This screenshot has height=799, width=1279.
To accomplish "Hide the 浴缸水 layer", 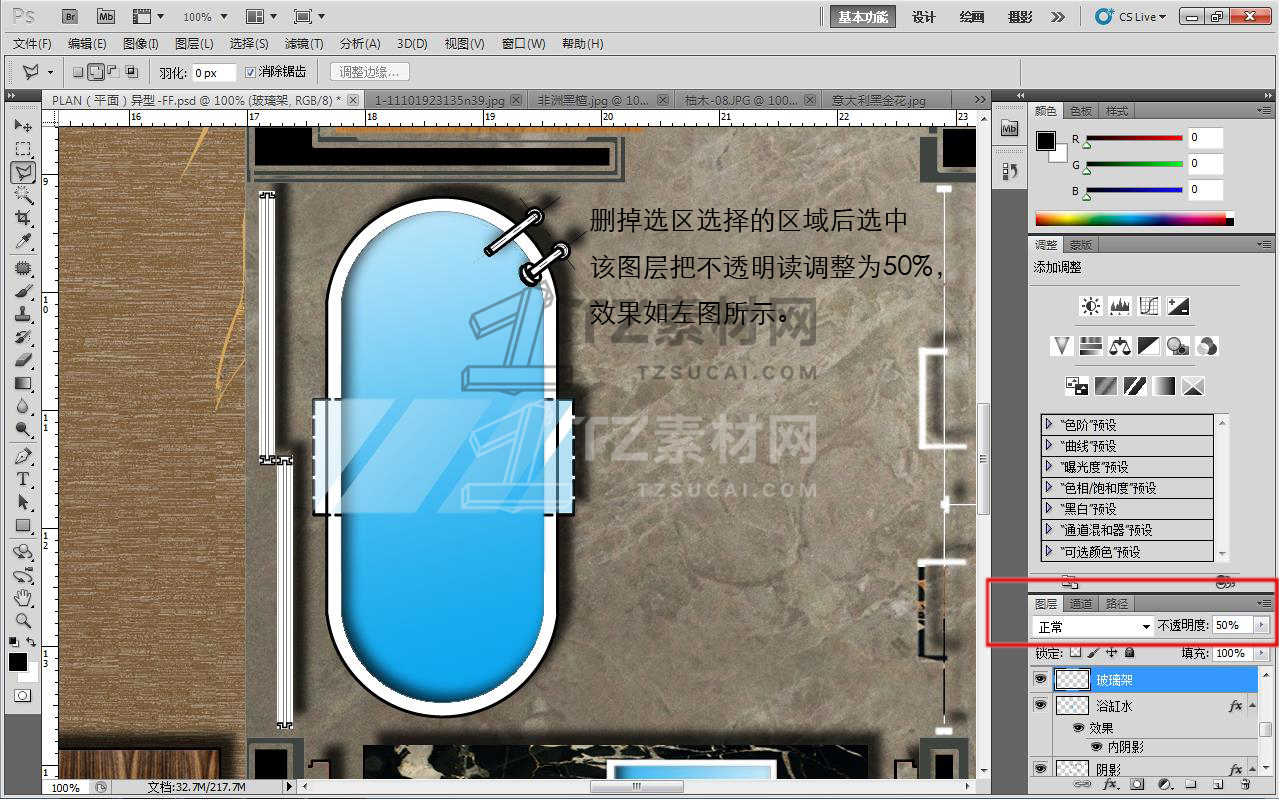I will [x=1040, y=705].
